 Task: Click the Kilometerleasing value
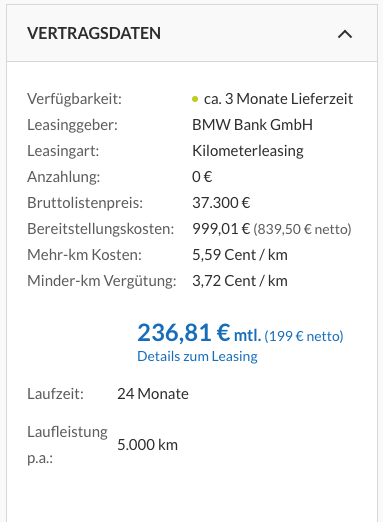pyautogui.click(x=248, y=151)
